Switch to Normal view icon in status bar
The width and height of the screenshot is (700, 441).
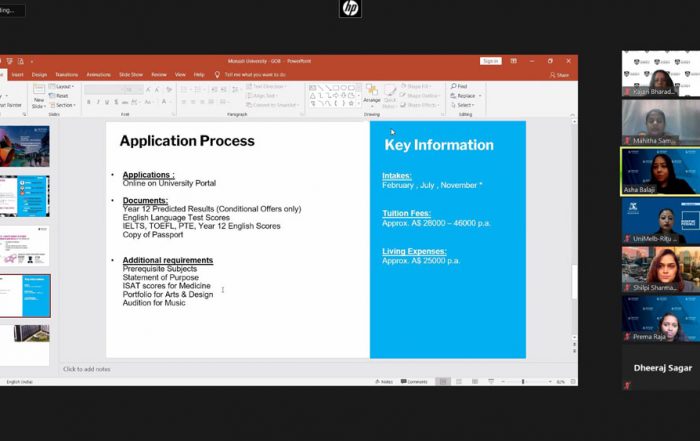[443, 382]
